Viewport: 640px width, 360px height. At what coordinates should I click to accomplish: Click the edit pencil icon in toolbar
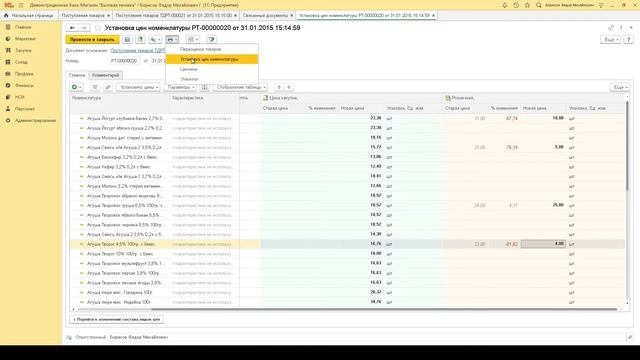click(x=211, y=40)
